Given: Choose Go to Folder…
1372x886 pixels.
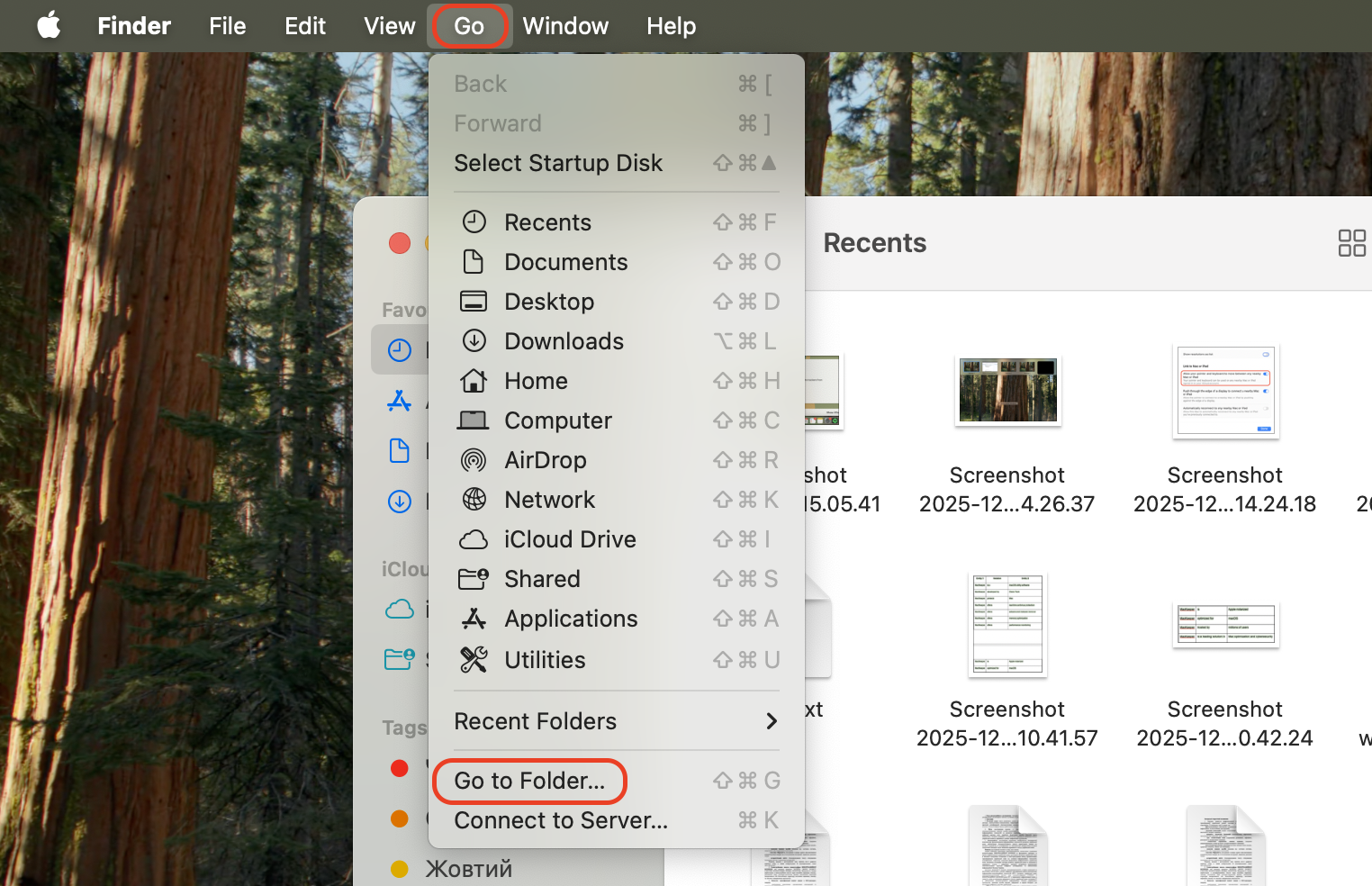Looking at the screenshot, I should coord(529,780).
